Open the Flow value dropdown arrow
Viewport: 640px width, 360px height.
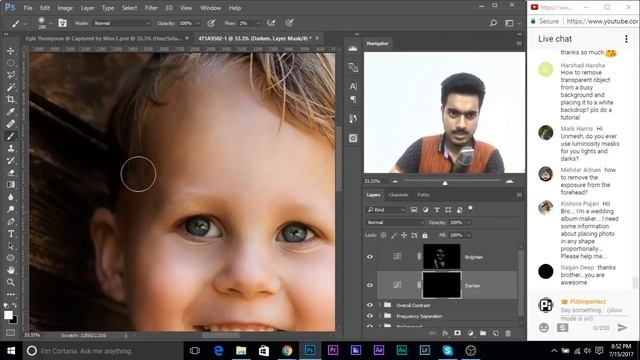tap(257, 23)
